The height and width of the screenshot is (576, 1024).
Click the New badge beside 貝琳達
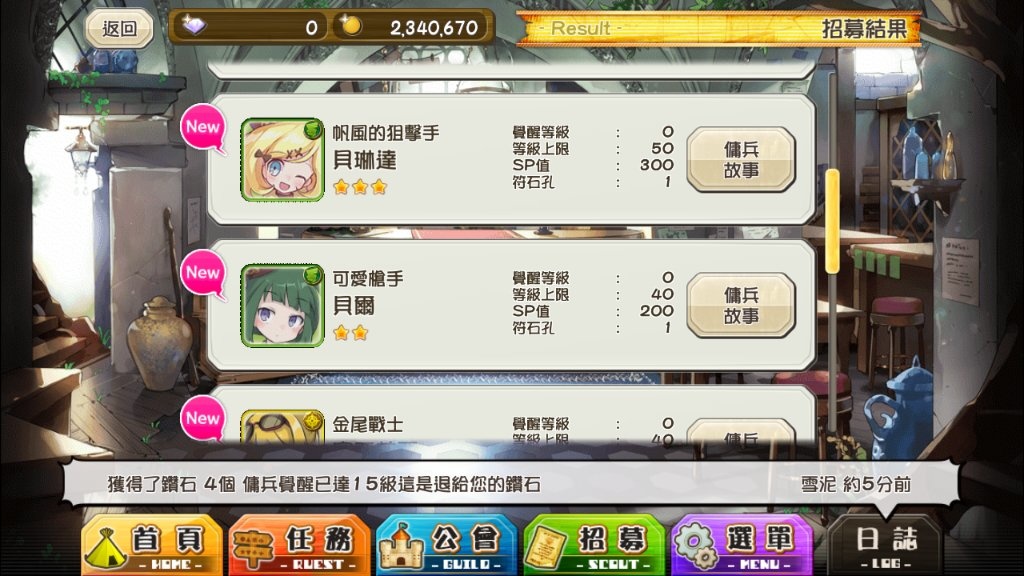tap(203, 128)
